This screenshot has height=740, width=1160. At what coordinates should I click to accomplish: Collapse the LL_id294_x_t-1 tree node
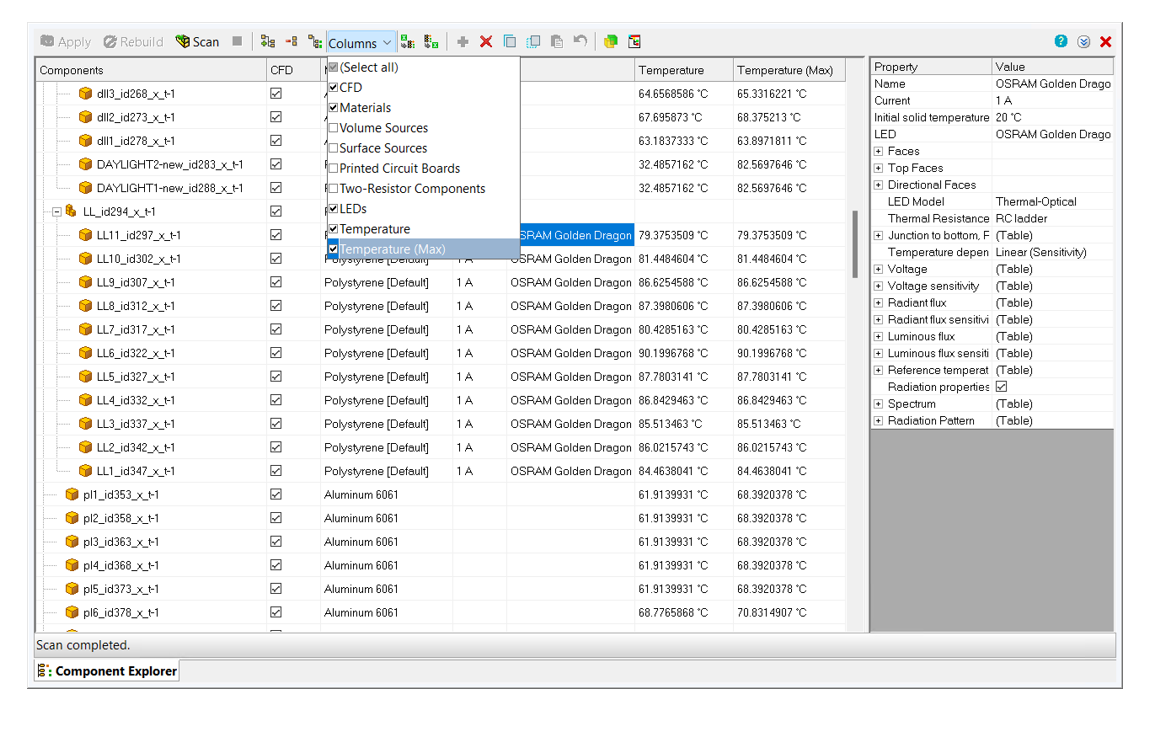pos(57,212)
